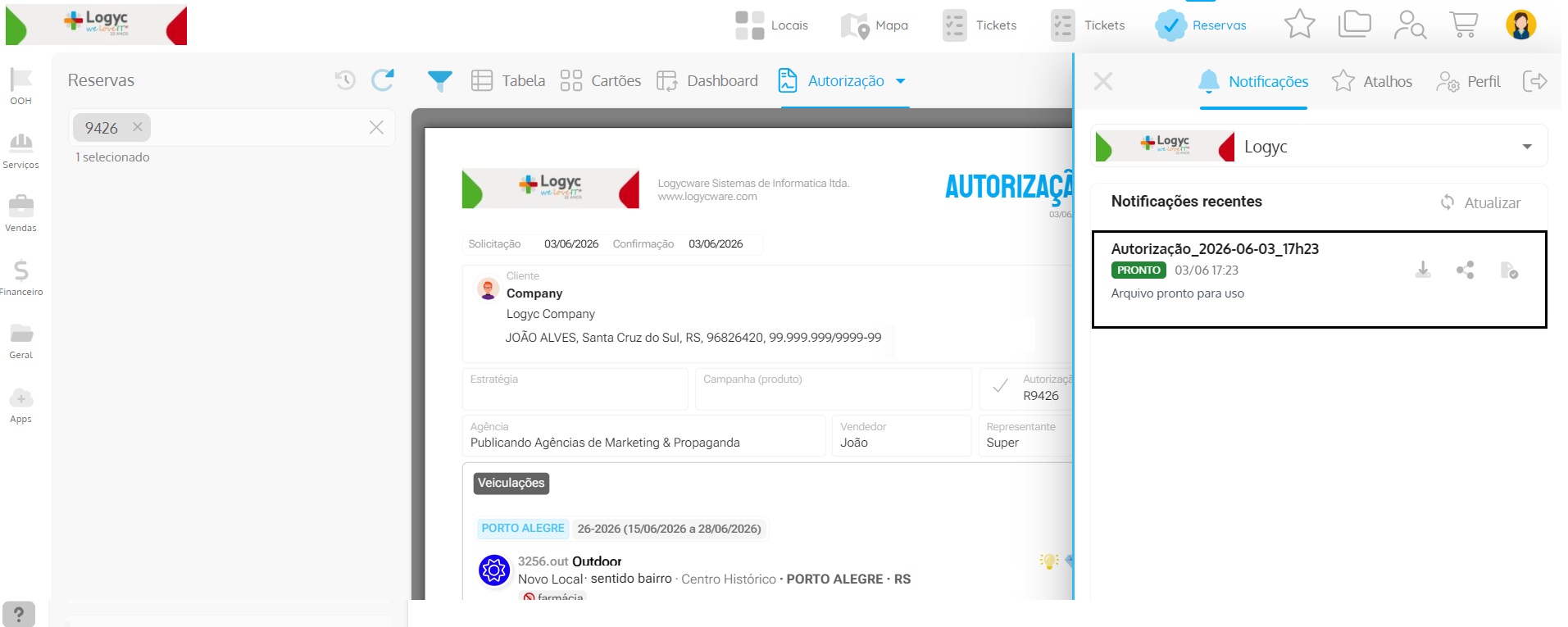Click the Publicando Agências de Marketing & Propaganda text
This screenshot has height=627, width=1568.
click(x=605, y=443)
